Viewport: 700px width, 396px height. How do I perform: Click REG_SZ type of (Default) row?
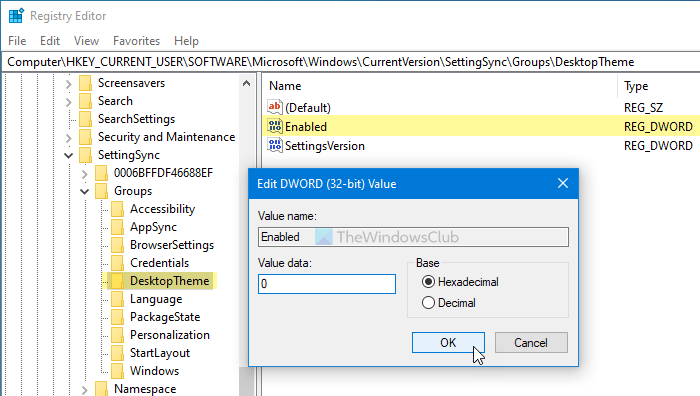coord(643,108)
